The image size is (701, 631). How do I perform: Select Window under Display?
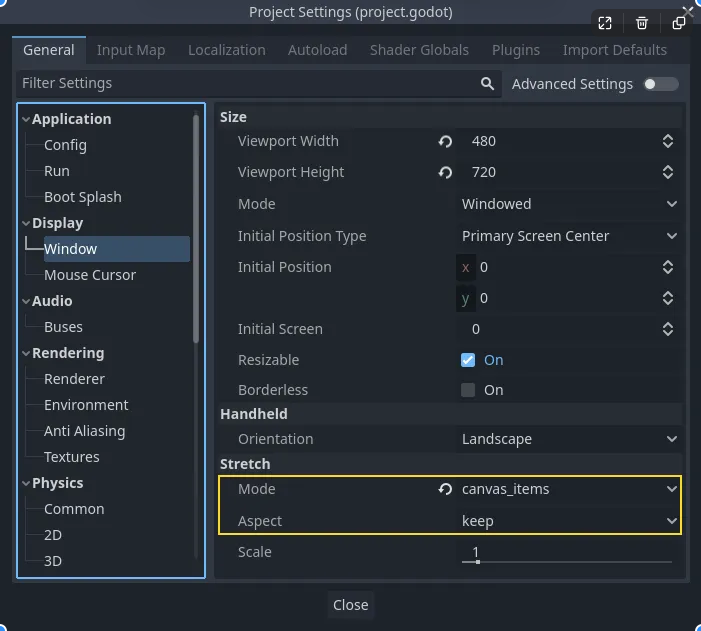(x=117, y=249)
